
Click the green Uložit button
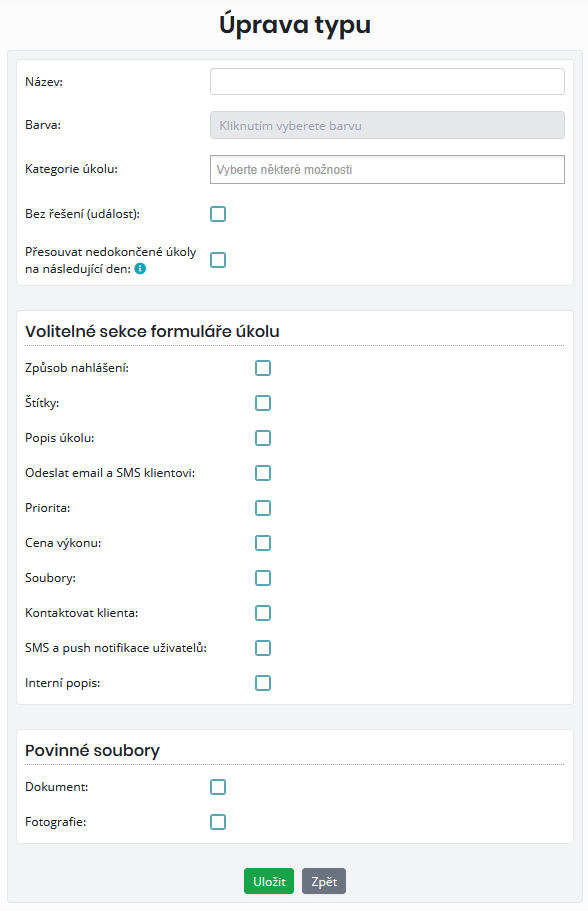[269, 881]
